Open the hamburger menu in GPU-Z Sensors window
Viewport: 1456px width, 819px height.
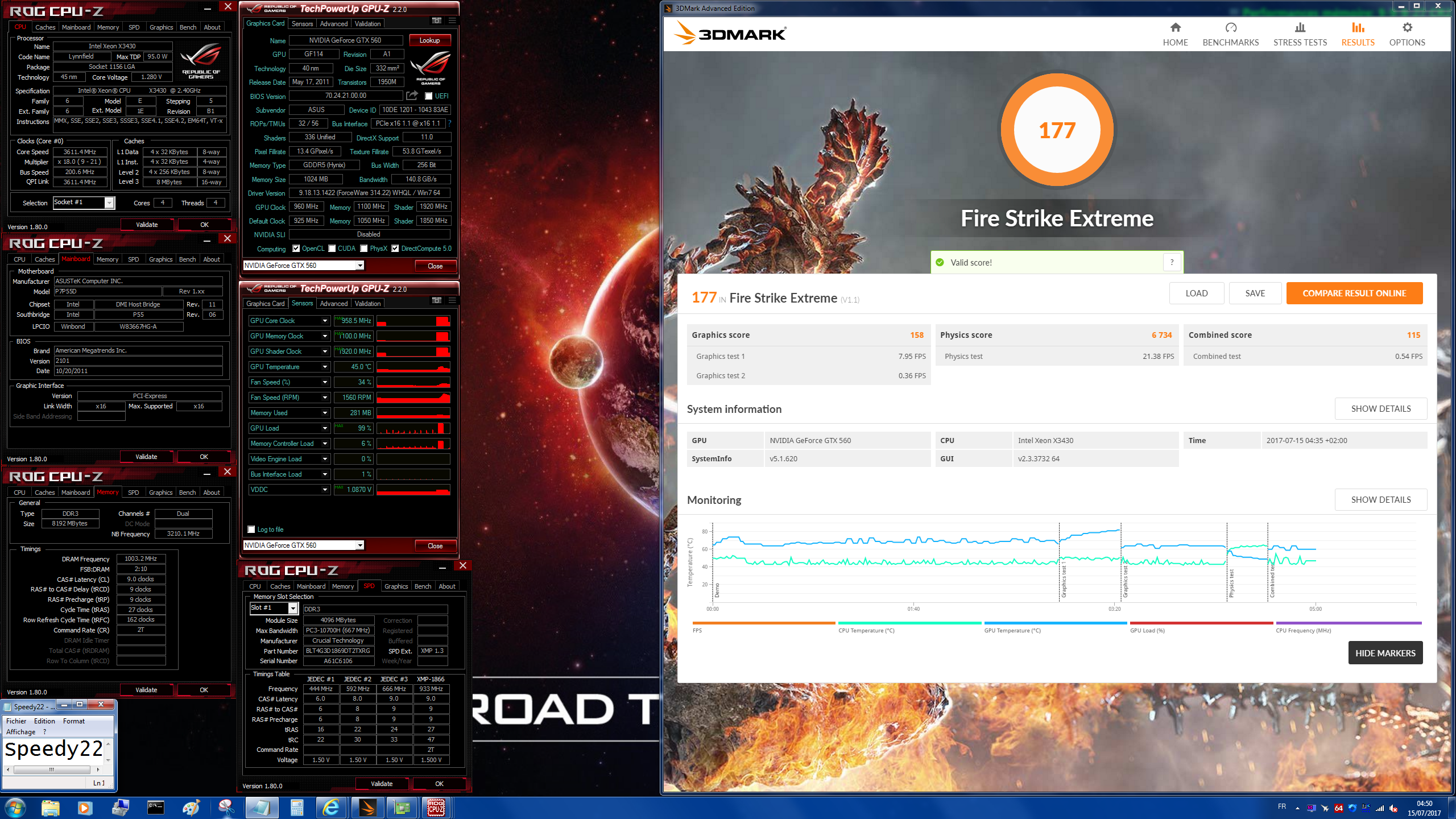(452, 300)
